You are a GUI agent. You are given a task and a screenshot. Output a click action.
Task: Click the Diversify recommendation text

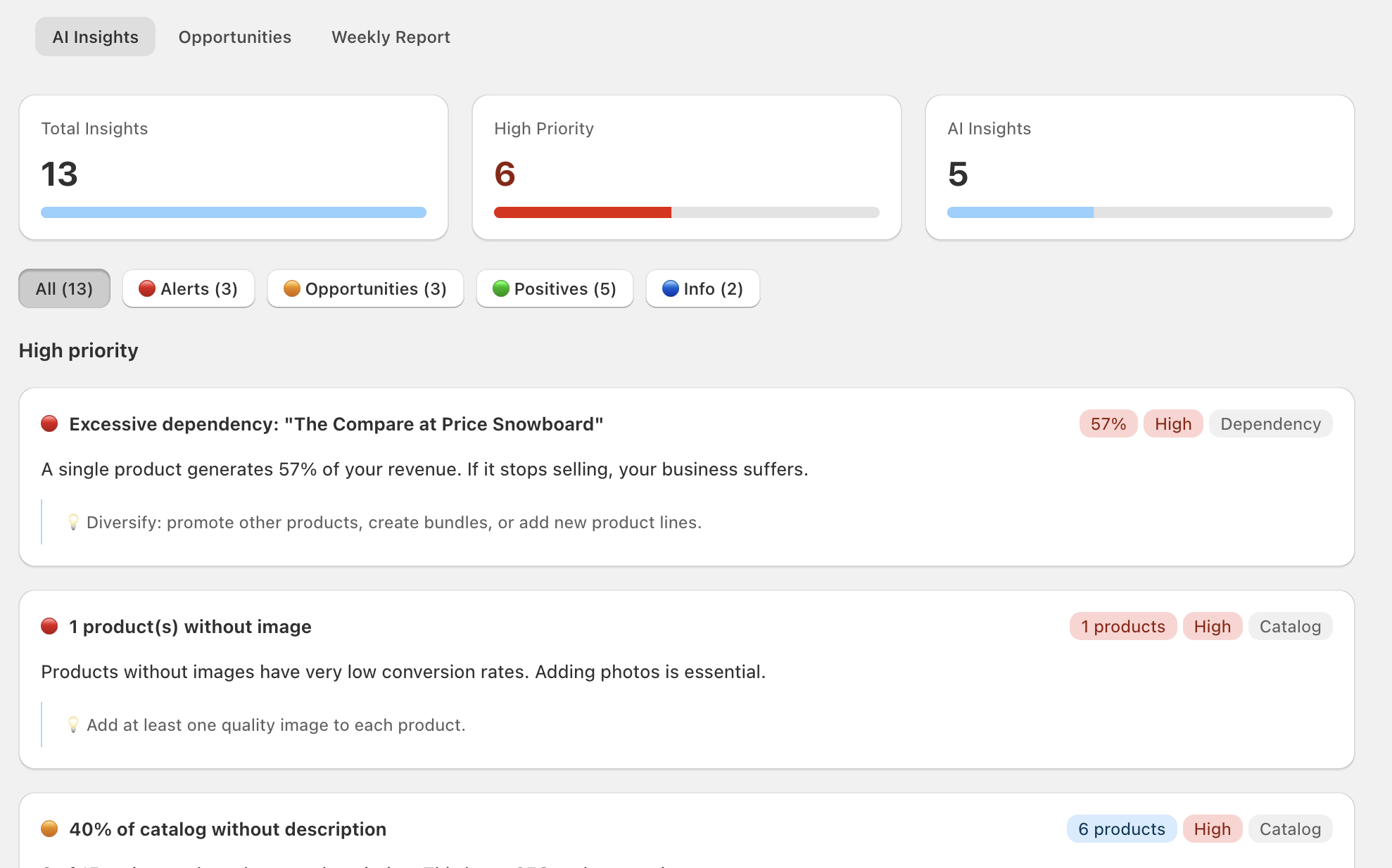pos(394,523)
